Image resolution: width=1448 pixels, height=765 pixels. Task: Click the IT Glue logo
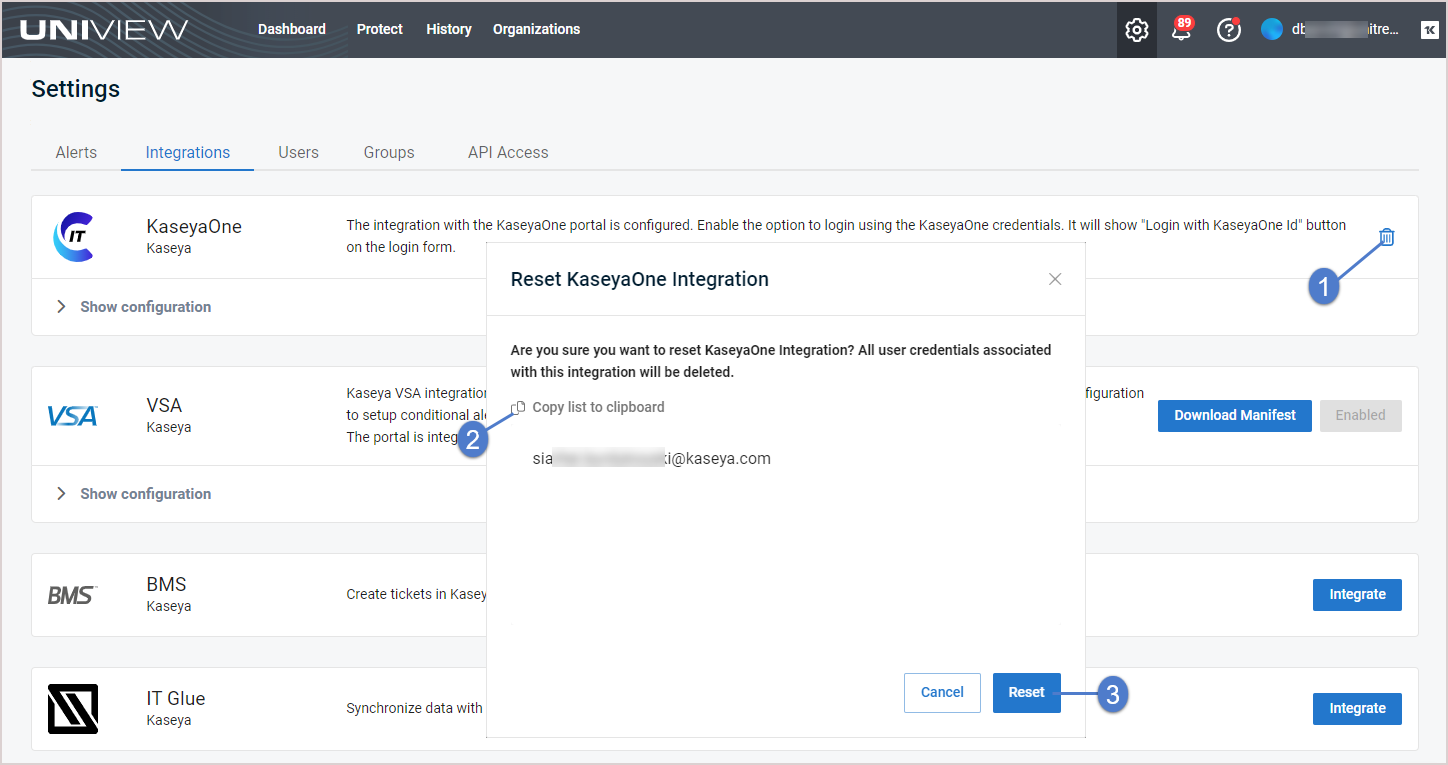pyautogui.click(x=73, y=709)
